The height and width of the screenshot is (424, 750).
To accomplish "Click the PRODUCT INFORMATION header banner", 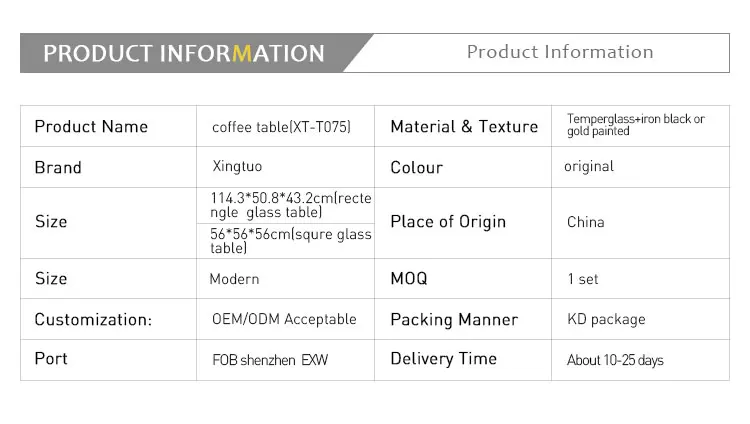I will (x=184, y=53).
